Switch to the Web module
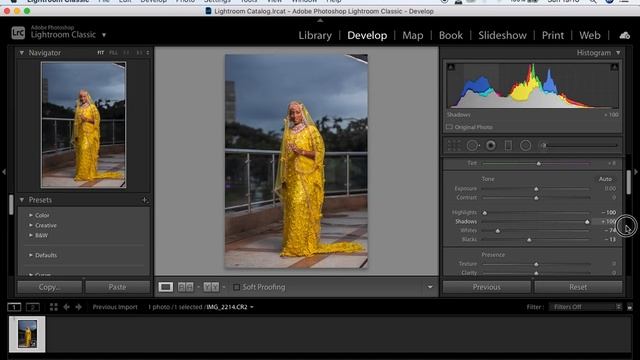This screenshot has width=640, height=360. coord(590,36)
